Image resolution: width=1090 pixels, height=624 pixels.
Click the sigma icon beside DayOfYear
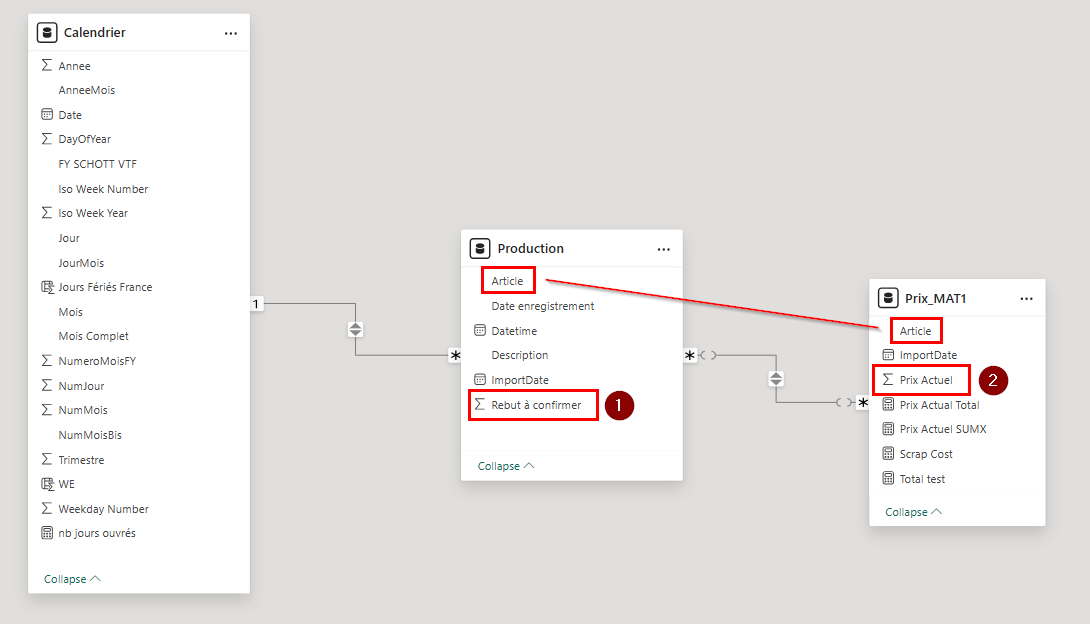pyautogui.click(x=47, y=139)
